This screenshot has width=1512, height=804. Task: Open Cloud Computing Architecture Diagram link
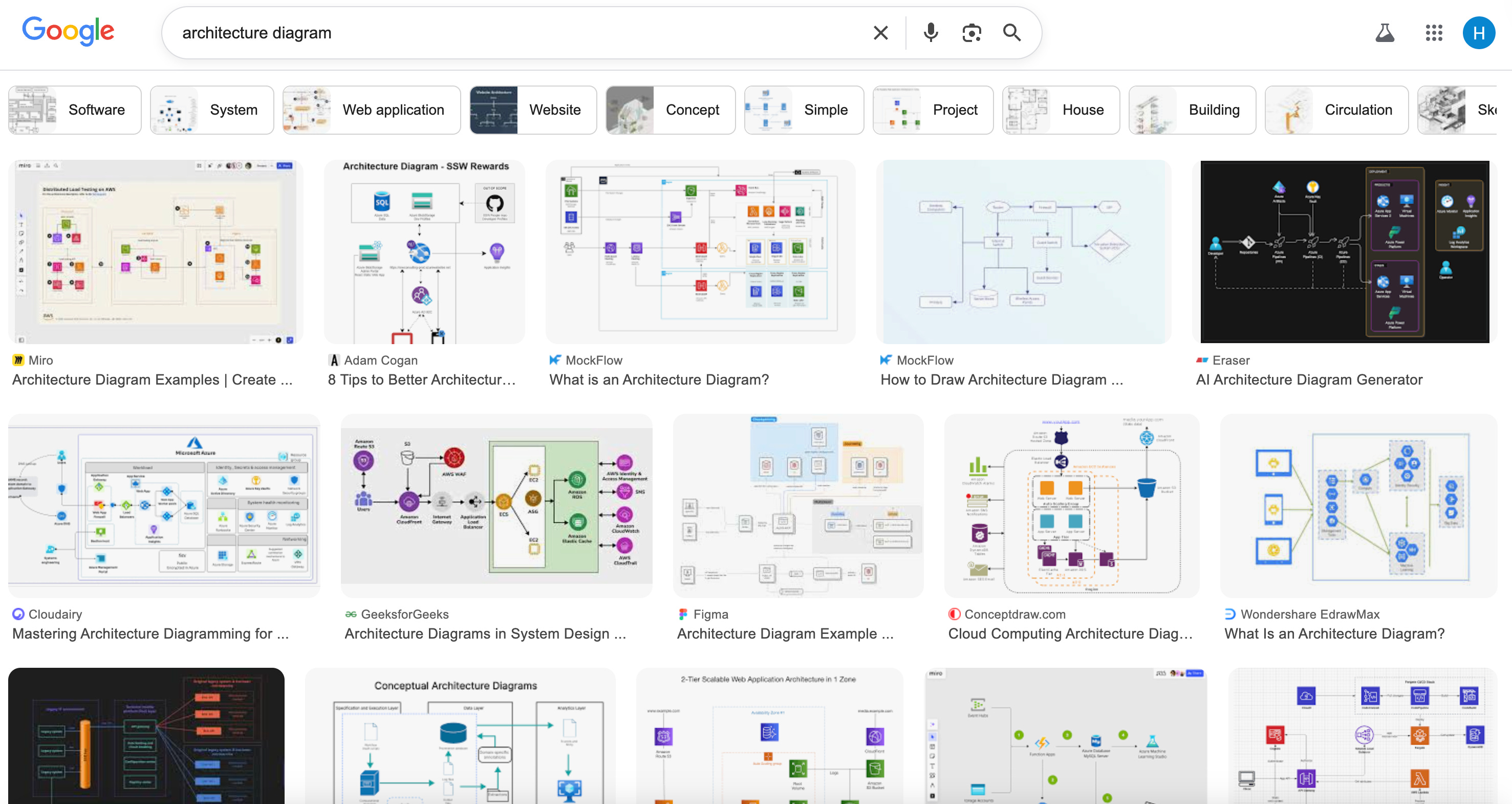[1070, 634]
